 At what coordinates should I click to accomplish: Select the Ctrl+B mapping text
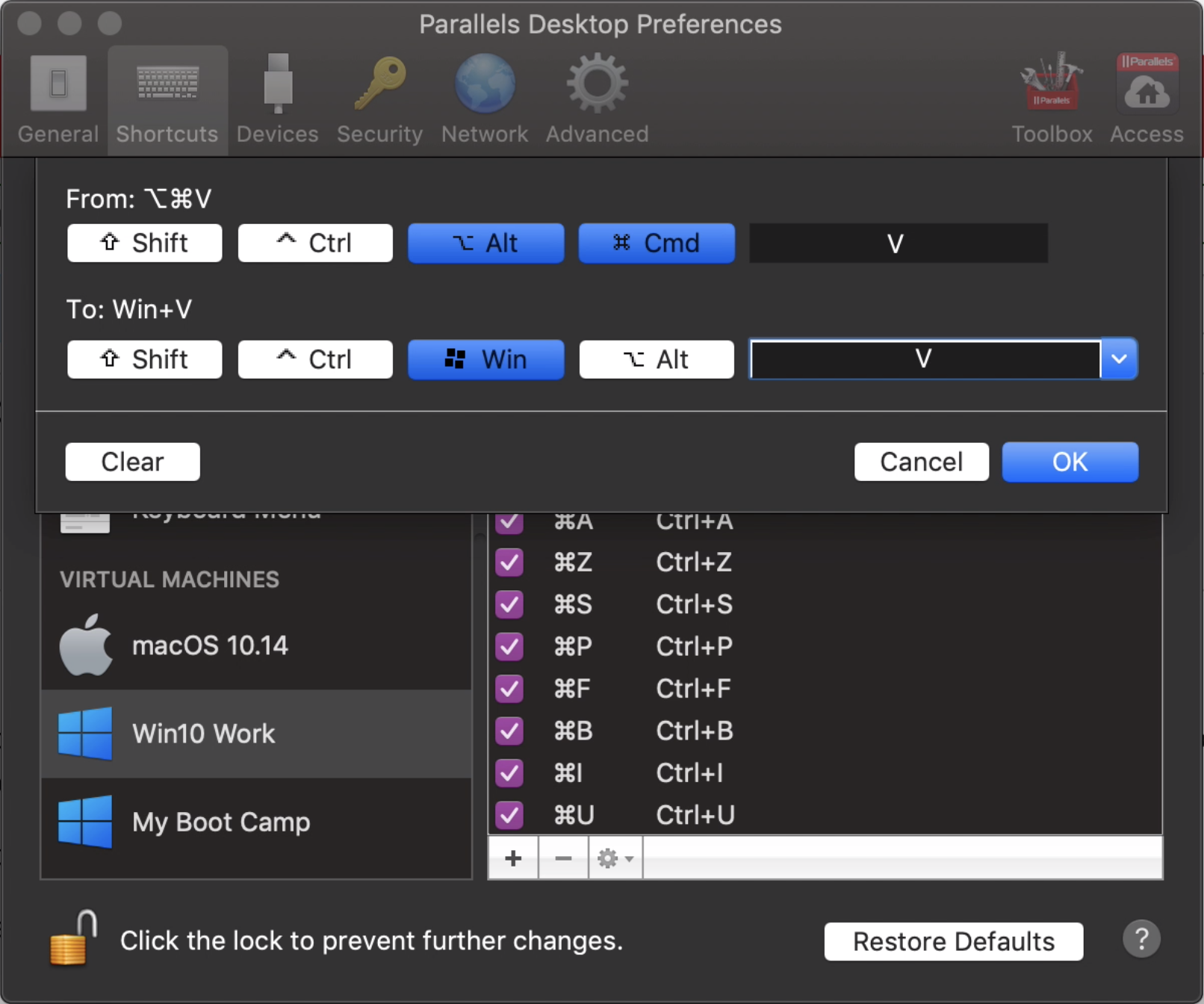(x=695, y=731)
